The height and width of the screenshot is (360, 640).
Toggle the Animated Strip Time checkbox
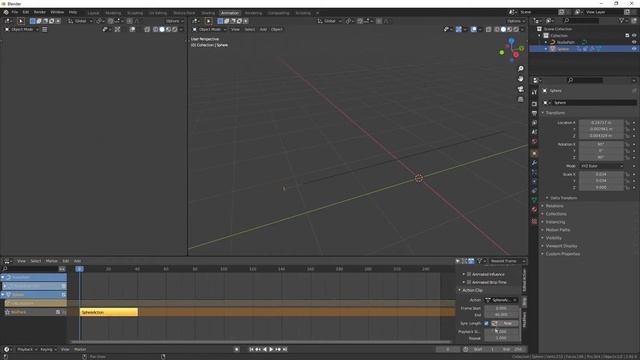(x=469, y=282)
